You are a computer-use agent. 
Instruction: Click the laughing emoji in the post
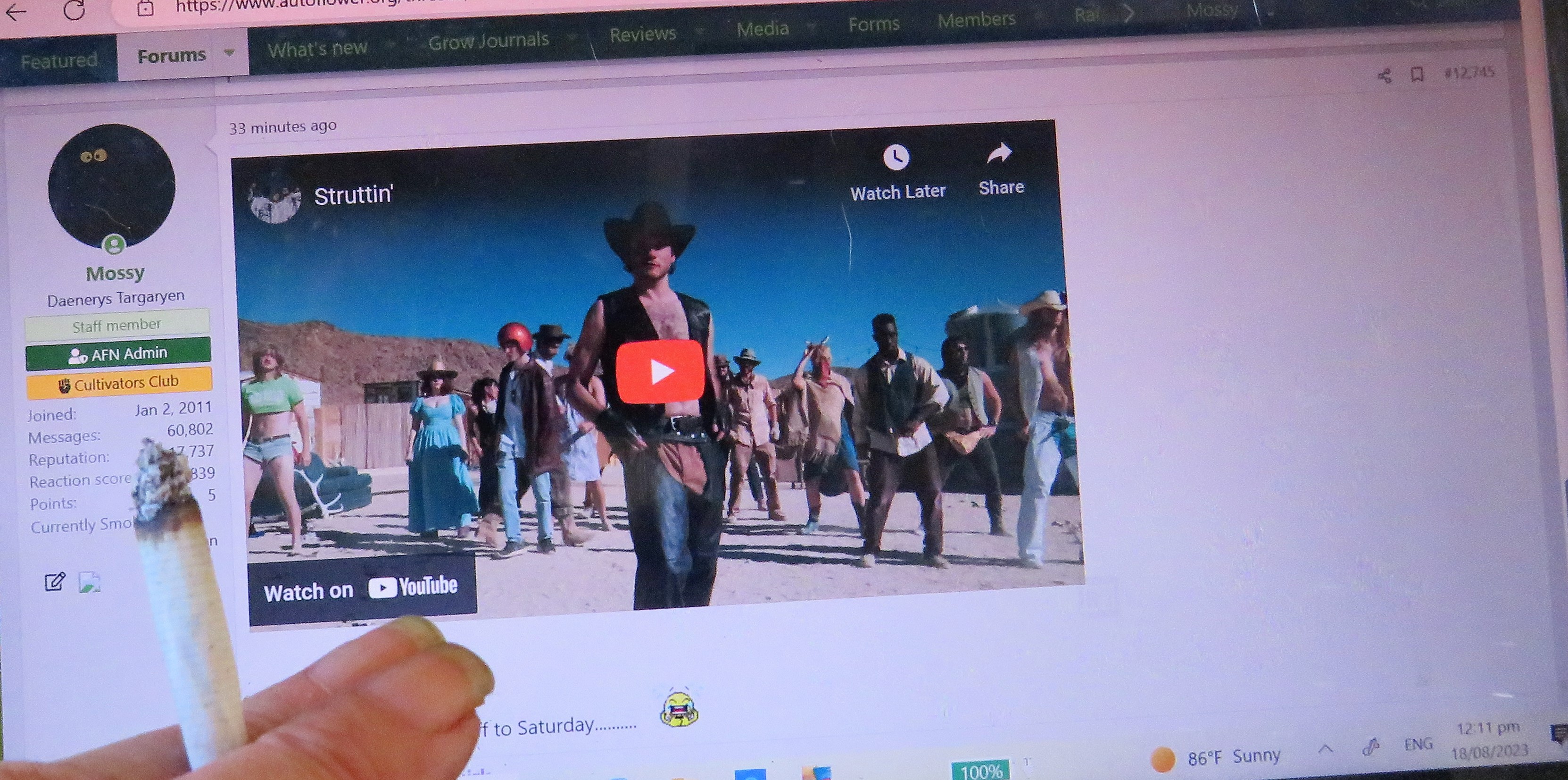coord(679,708)
